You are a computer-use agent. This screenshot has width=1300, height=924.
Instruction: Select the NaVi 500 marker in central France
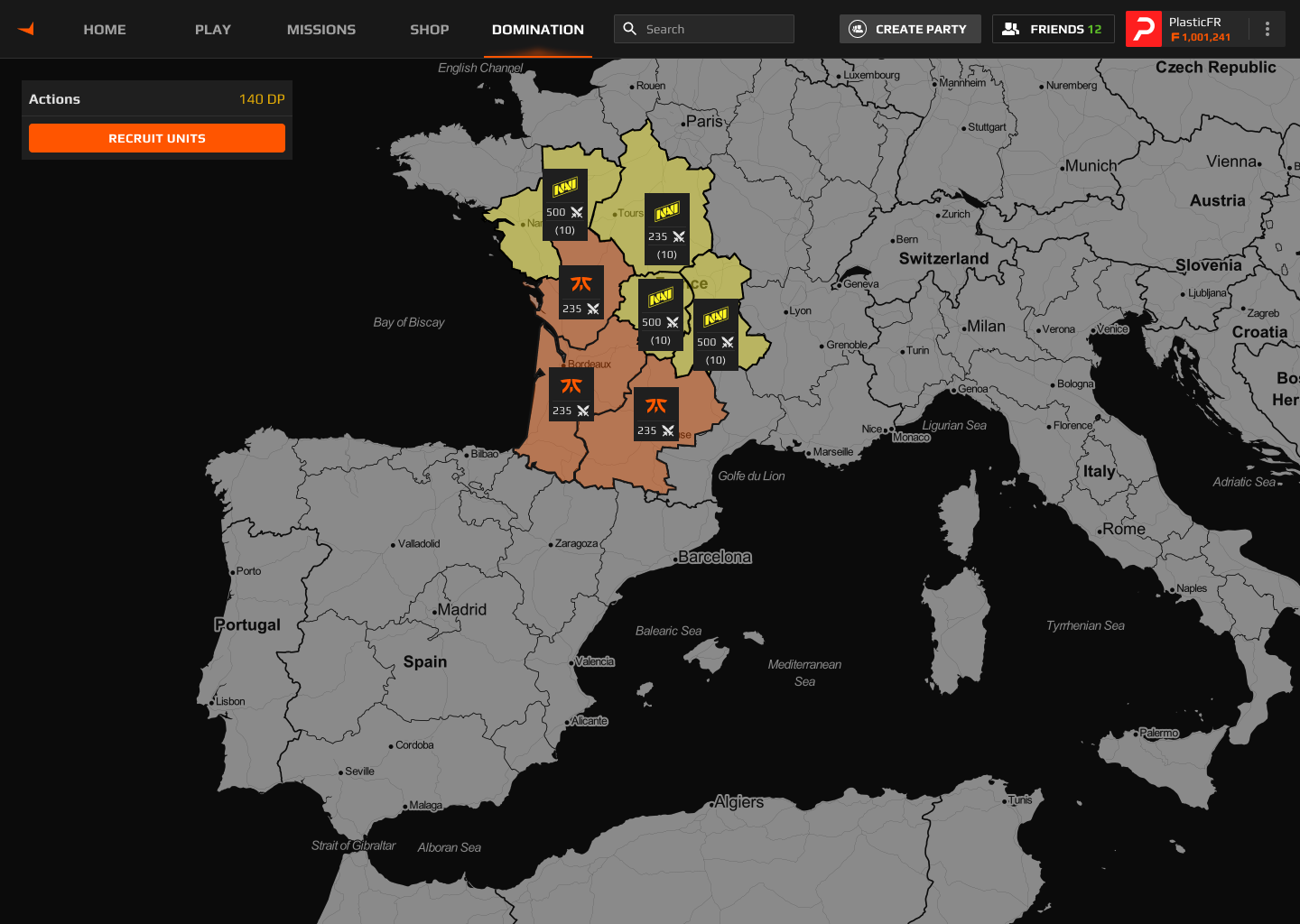coord(661,315)
